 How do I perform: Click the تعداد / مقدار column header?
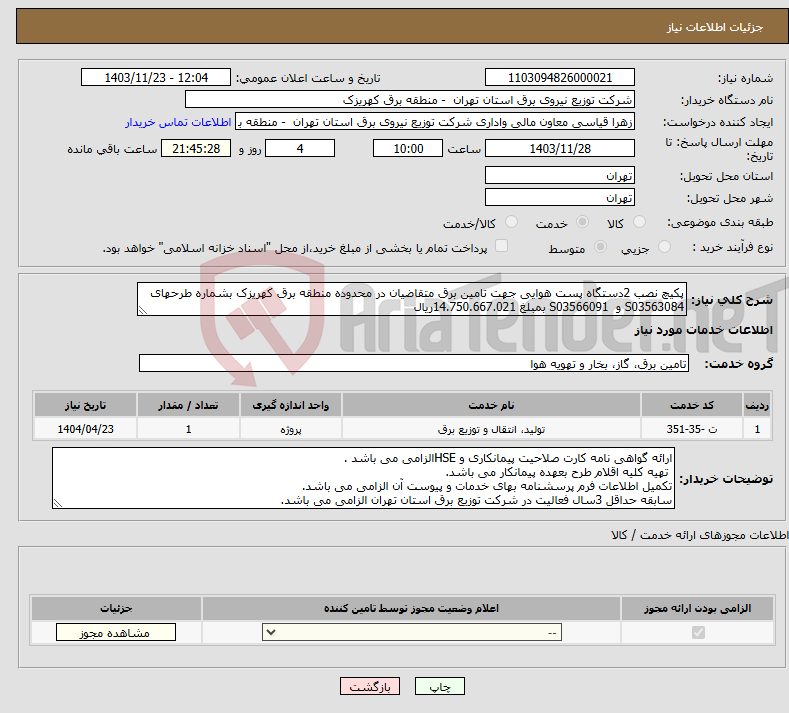[x=188, y=405]
